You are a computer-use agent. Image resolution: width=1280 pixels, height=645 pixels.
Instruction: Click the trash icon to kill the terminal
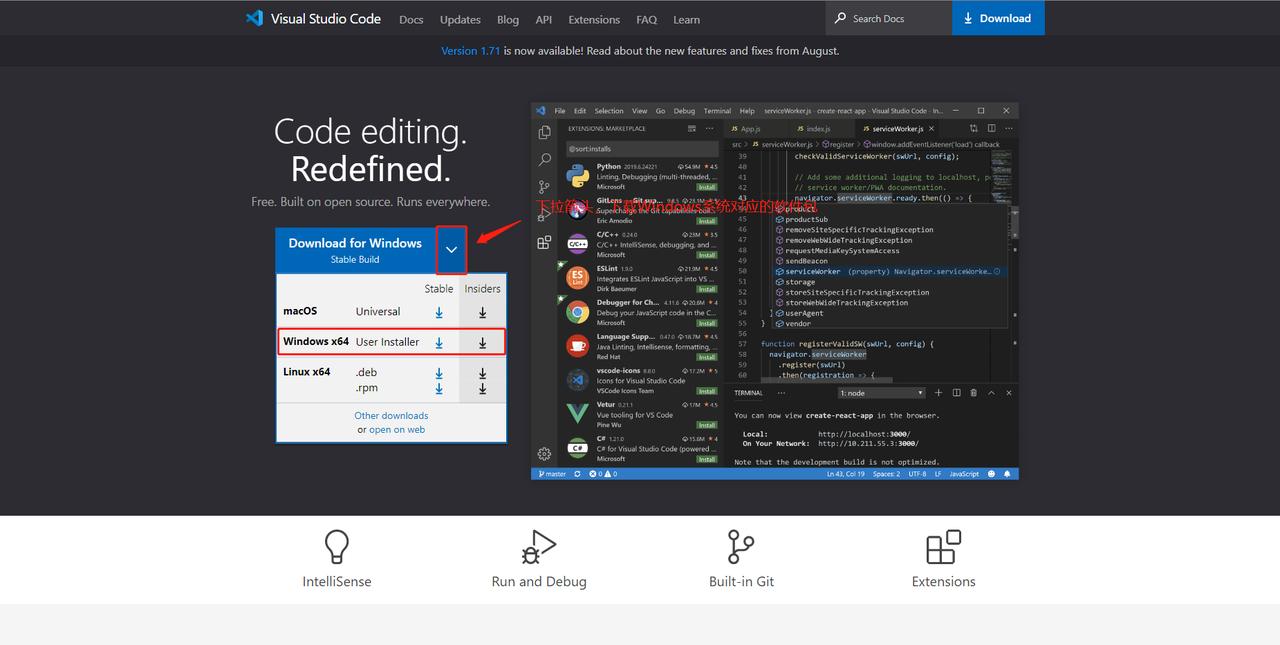971,392
